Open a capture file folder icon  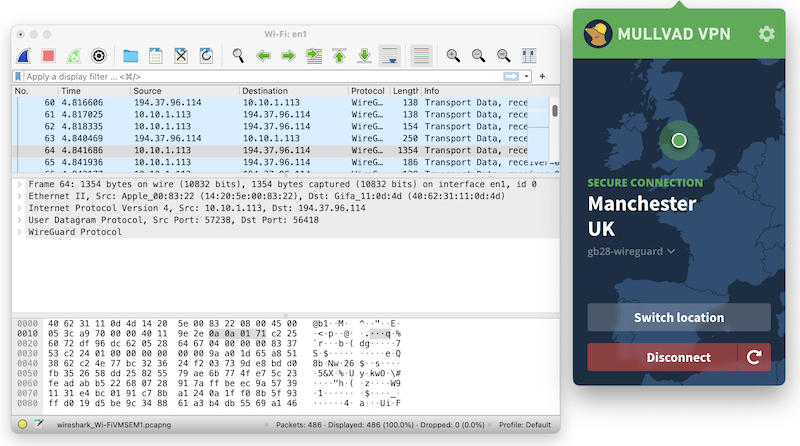(x=131, y=56)
